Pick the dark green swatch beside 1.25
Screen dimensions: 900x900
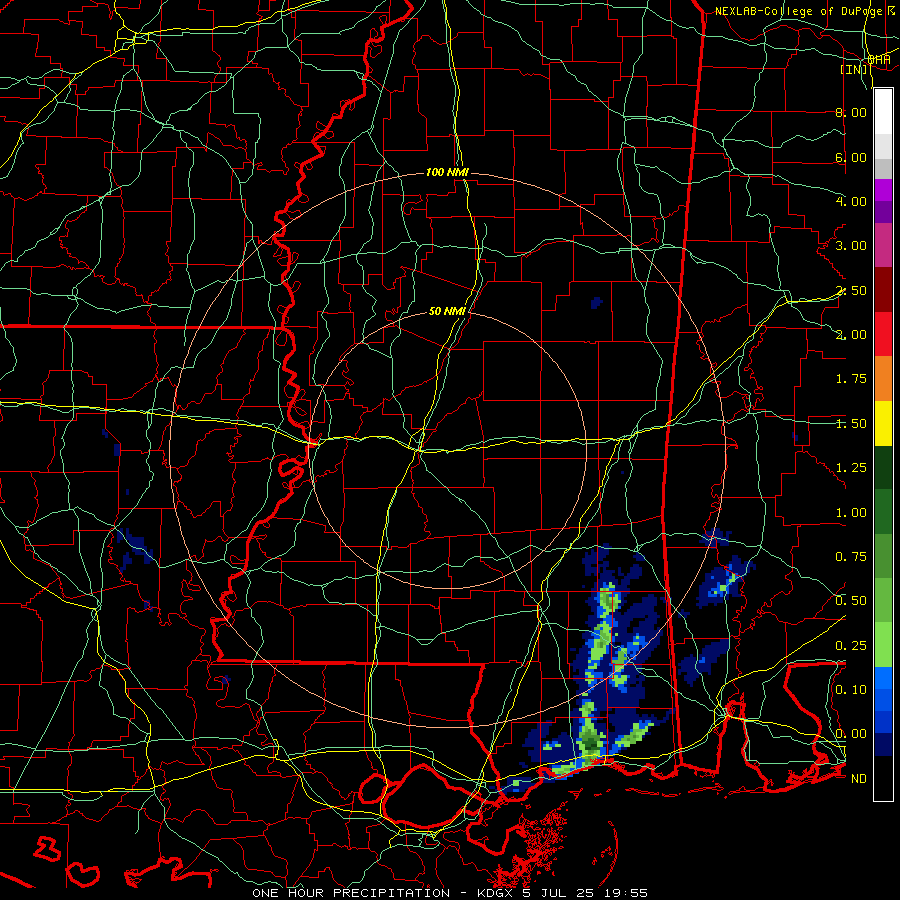coord(883,467)
